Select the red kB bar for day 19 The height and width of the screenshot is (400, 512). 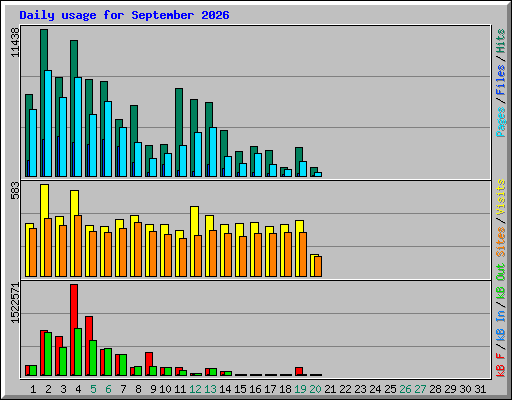point(299,371)
